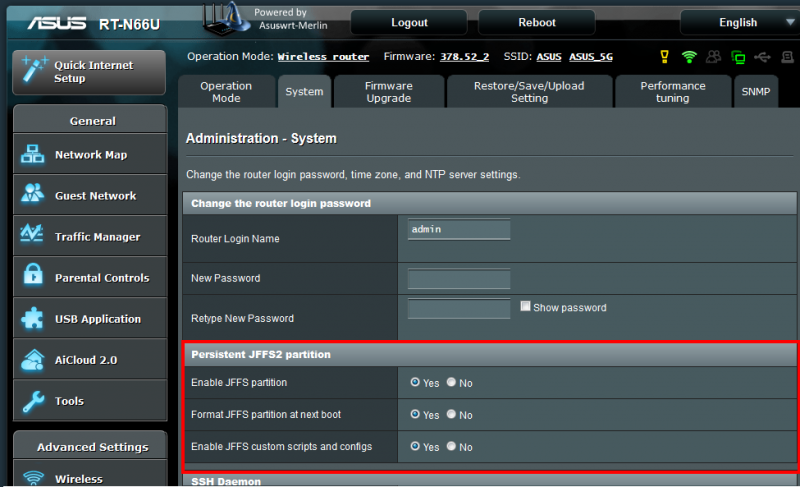Switch to the Firmware Upgrade tab
This screenshot has width=800, height=487.
[388, 92]
